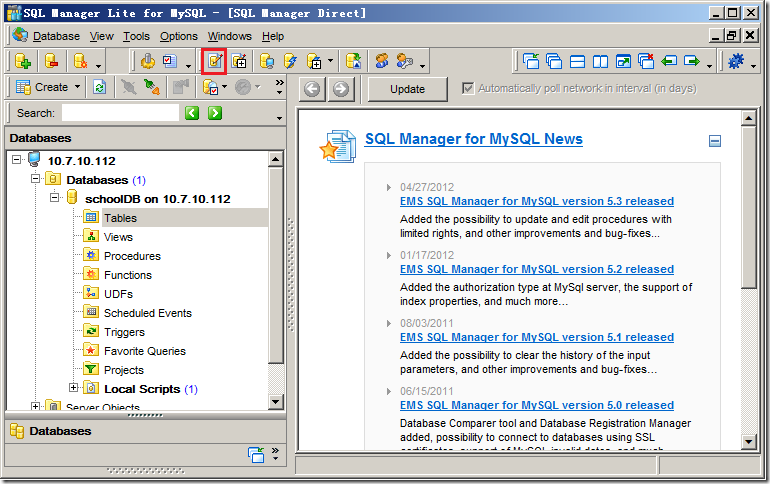Open the database monitor icon
Image resolution: width=770 pixels, height=484 pixels.
coord(267,61)
